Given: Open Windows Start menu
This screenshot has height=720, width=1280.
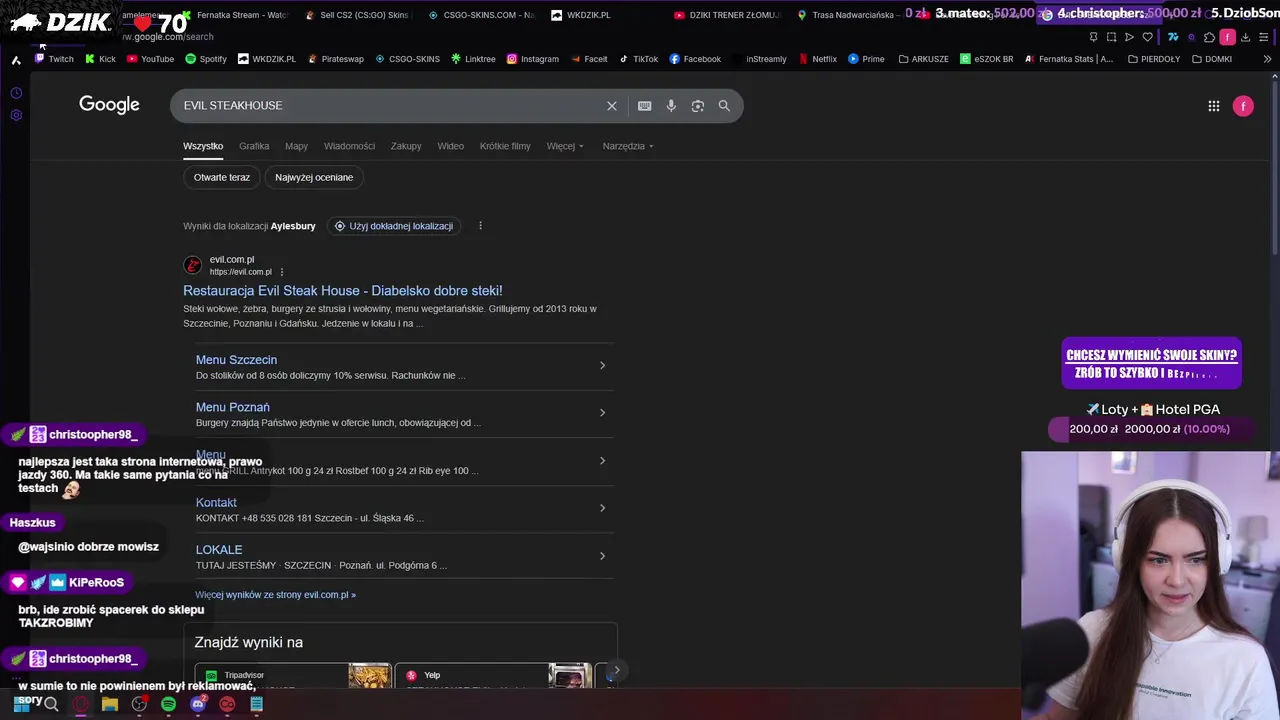Looking at the screenshot, I should (x=21, y=704).
